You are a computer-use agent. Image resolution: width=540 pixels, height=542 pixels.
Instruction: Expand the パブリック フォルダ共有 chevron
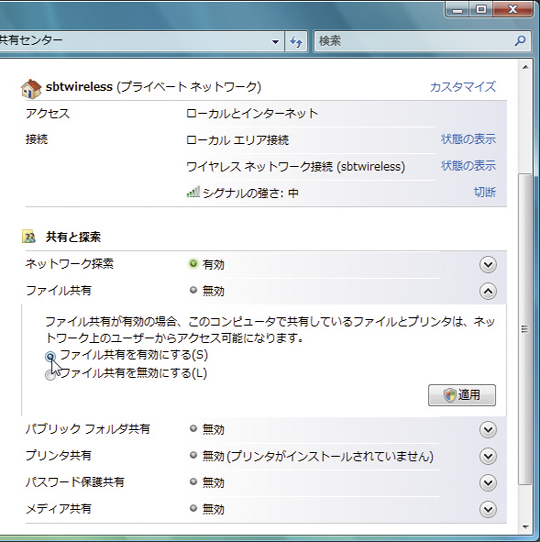(x=488, y=430)
